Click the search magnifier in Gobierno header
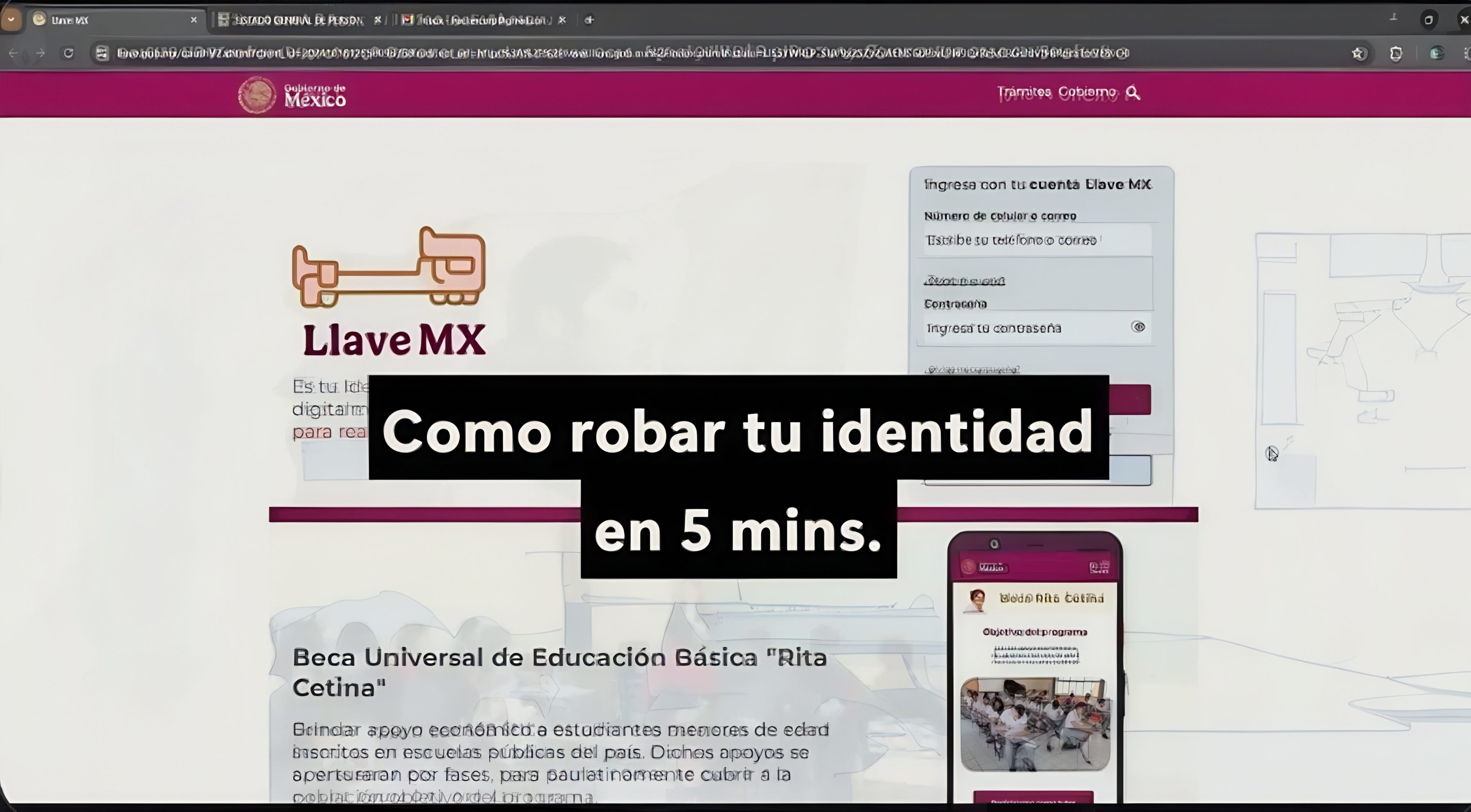The width and height of the screenshot is (1471, 812). coord(1133,92)
